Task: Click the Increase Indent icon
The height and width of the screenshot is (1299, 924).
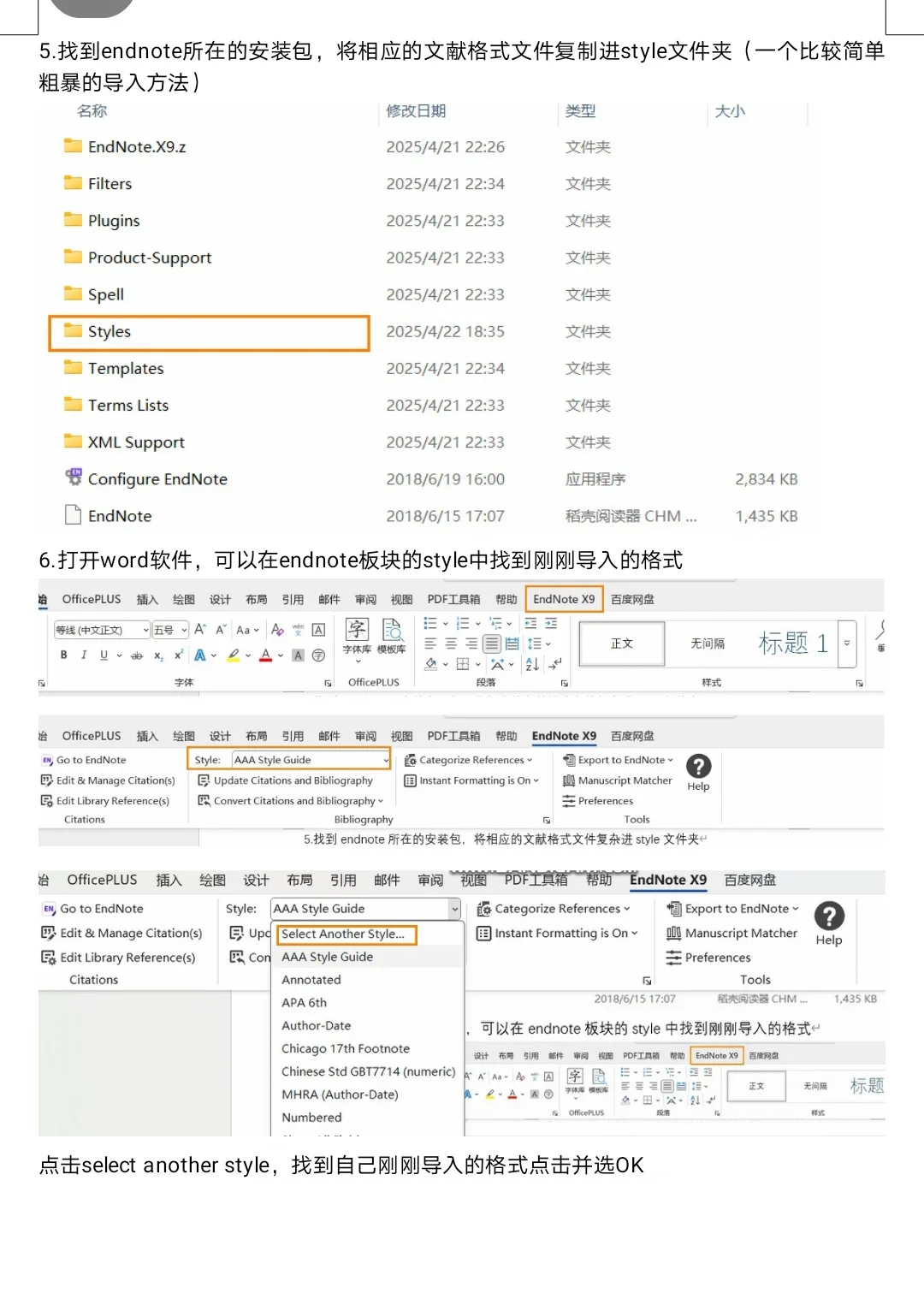Action: [551, 623]
